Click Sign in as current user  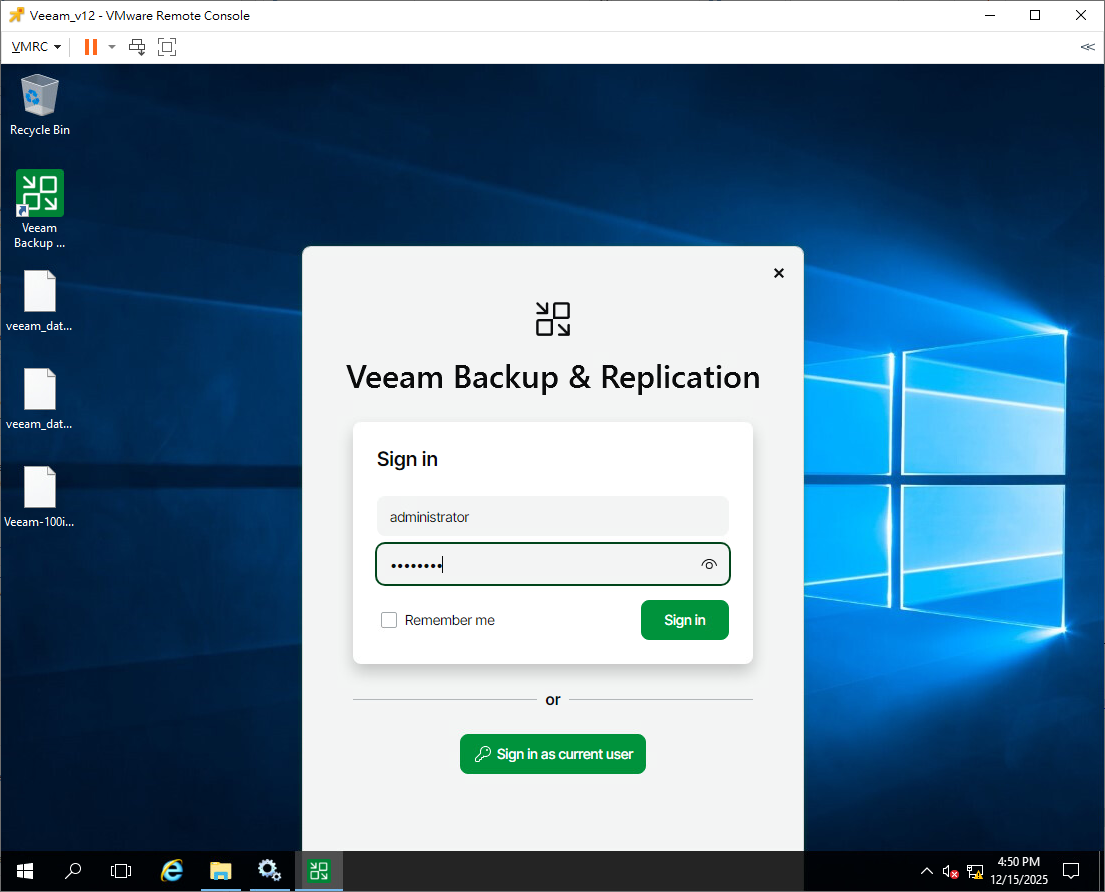[552, 754]
